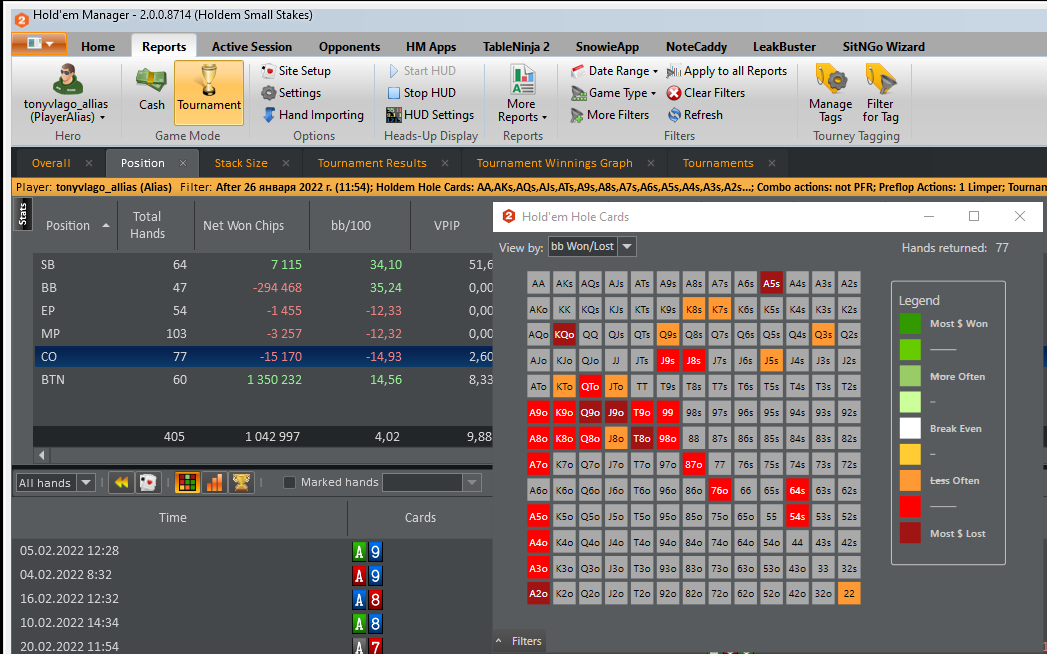Open the application menu button in ribbon
Screen dimensions: 1047x654
pos(39,44)
